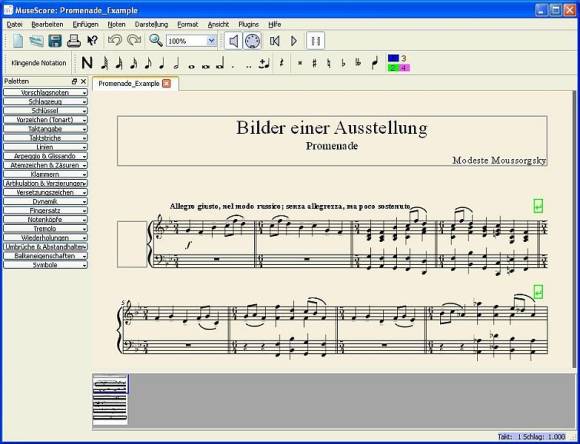
Task: Close the Promenade_Example tab
Action: click(x=166, y=84)
